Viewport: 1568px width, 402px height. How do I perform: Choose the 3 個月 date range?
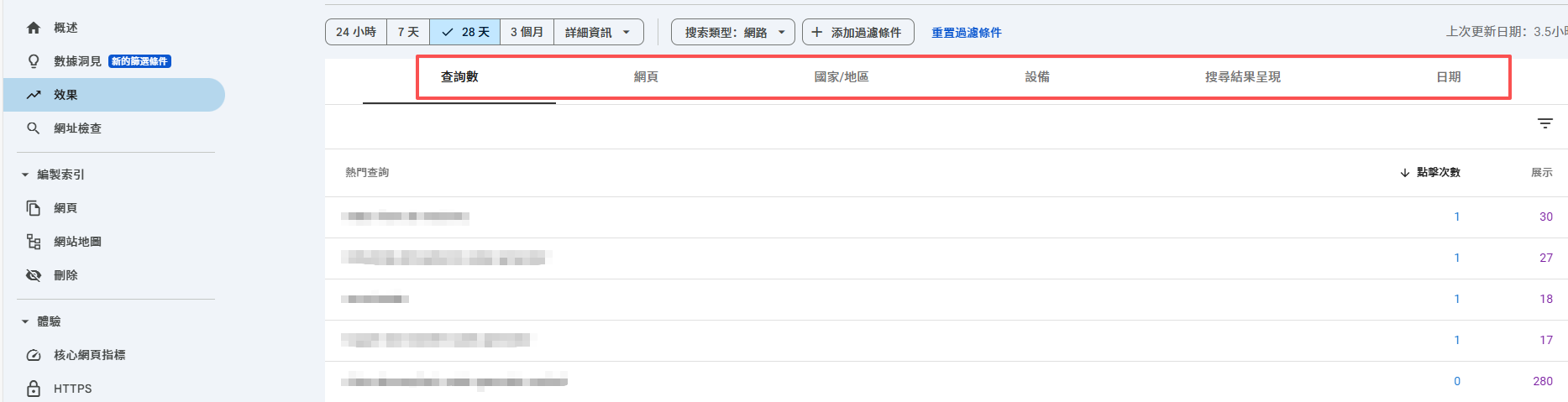tap(527, 32)
